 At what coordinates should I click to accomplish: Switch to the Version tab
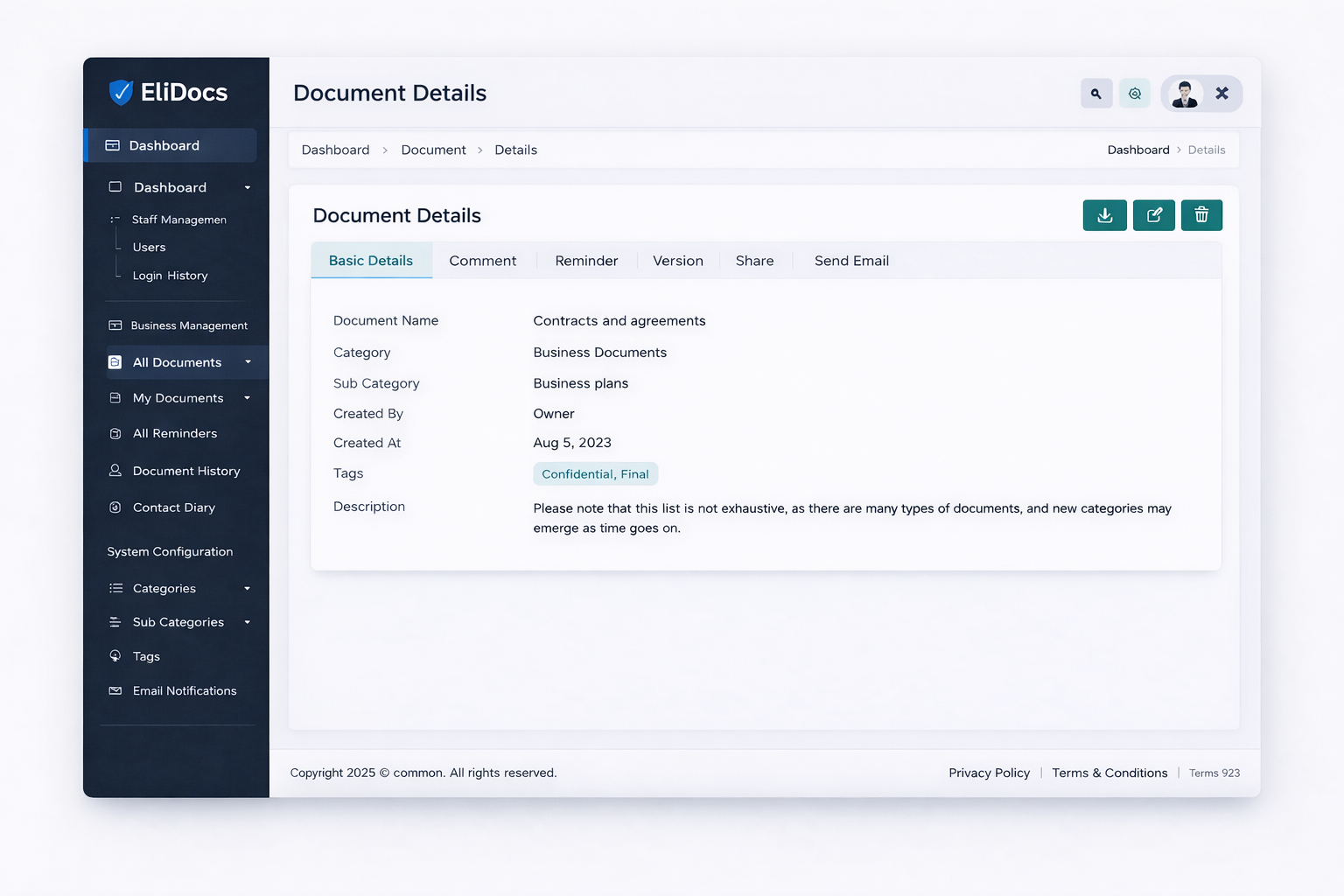pos(677,260)
